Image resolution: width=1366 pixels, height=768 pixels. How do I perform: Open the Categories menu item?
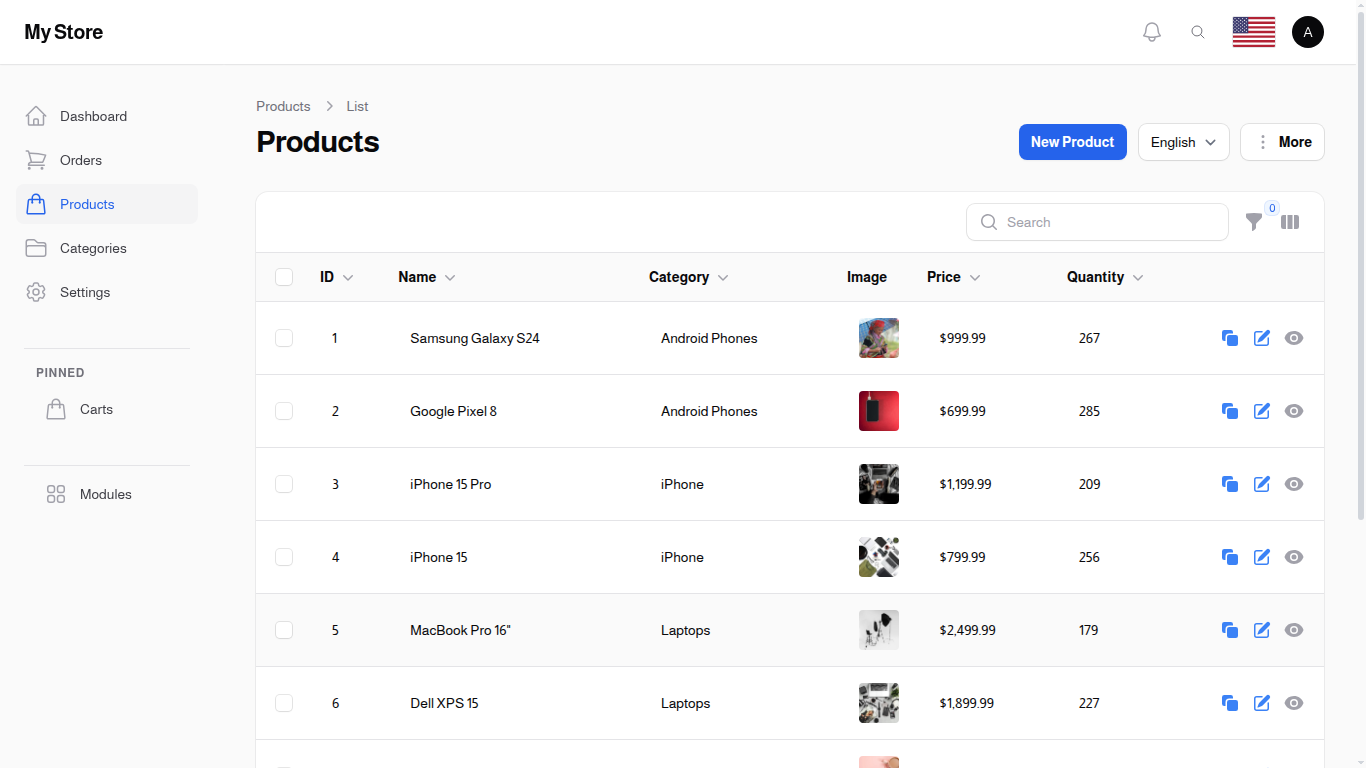tap(93, 248)
